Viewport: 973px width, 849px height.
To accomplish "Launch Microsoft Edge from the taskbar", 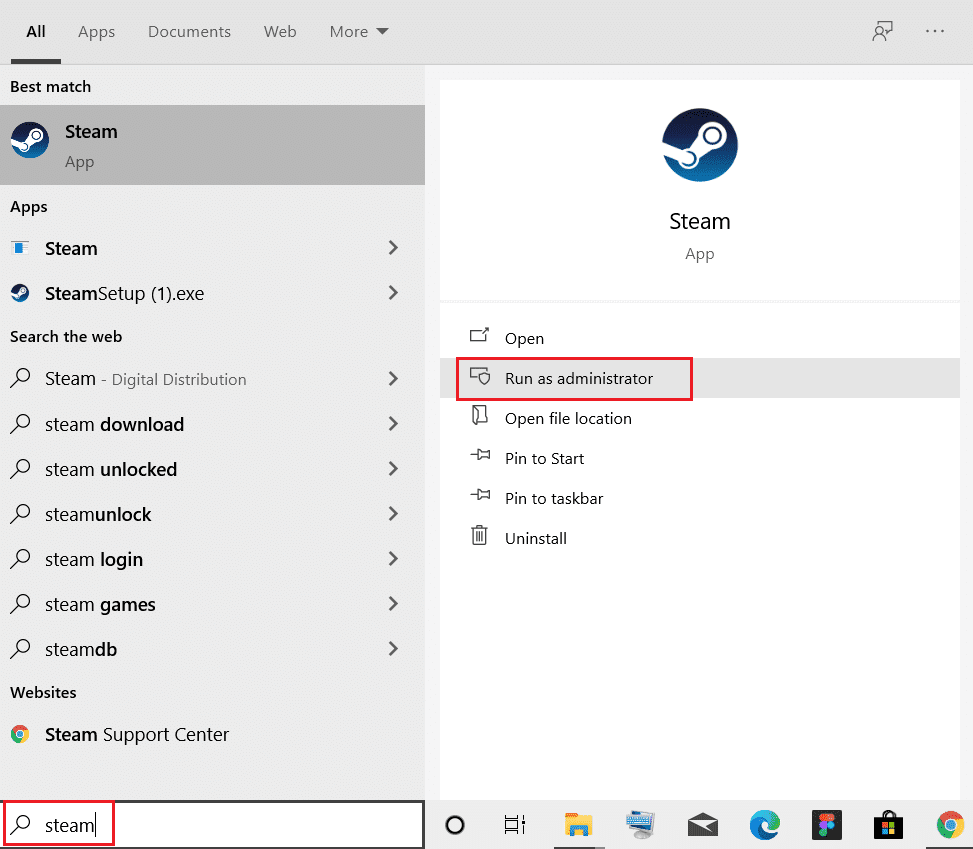I will click(x=765, y=825).
